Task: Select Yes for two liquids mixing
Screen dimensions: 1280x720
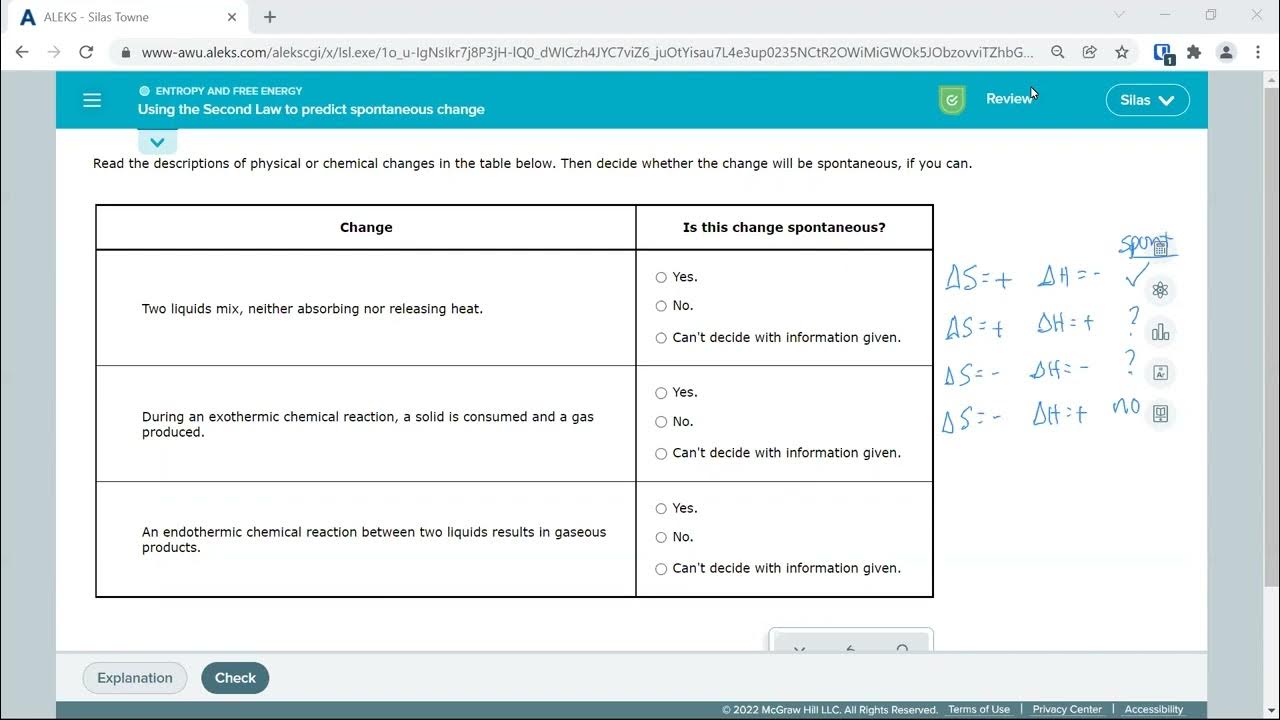Action: [x=661, y=278]
